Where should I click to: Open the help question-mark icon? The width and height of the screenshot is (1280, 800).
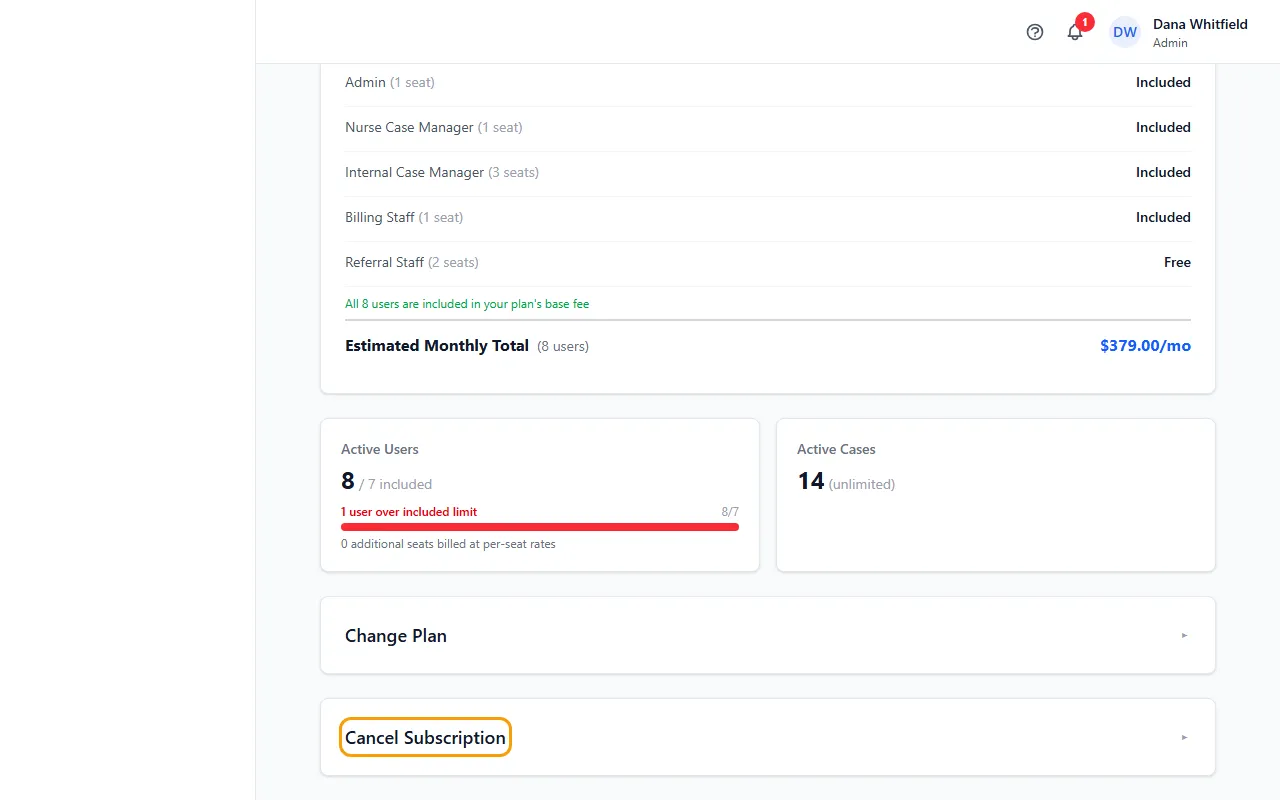click(1035, 32)
